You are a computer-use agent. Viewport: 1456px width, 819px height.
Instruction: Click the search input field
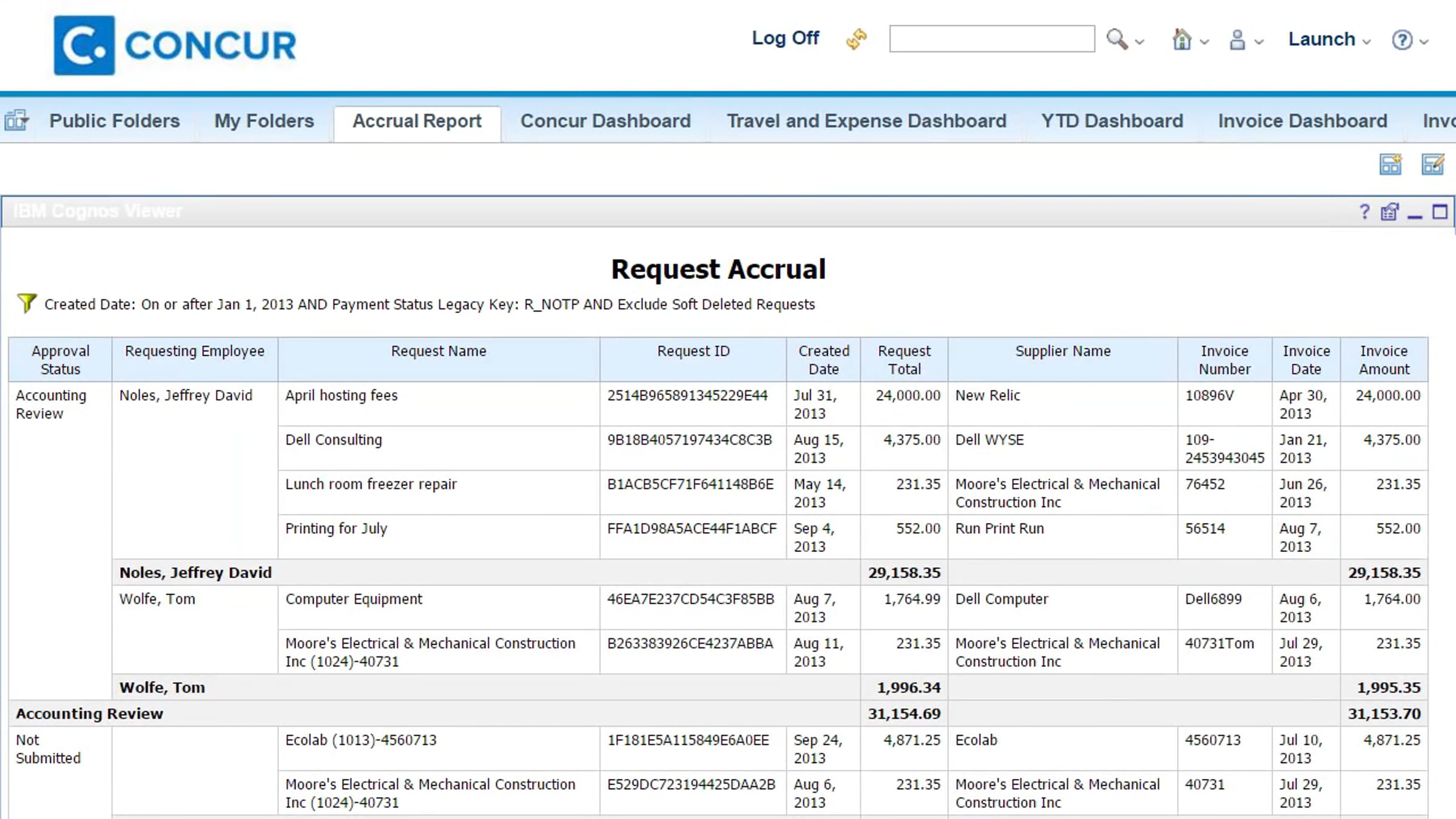pyautogui.click(x=992, y=39)
